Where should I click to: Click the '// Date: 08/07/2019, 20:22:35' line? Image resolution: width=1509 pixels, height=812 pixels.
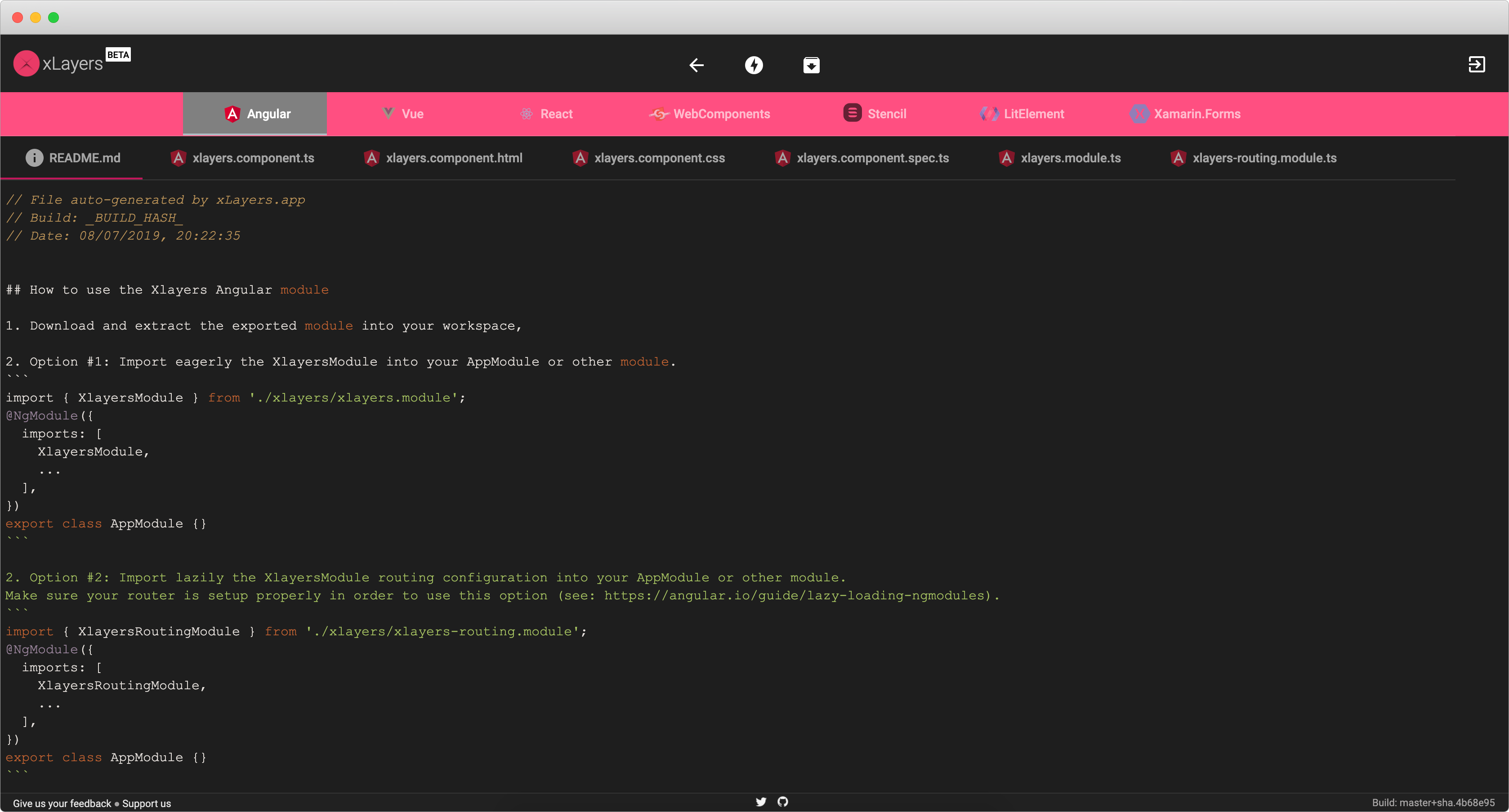coord(123,236)
